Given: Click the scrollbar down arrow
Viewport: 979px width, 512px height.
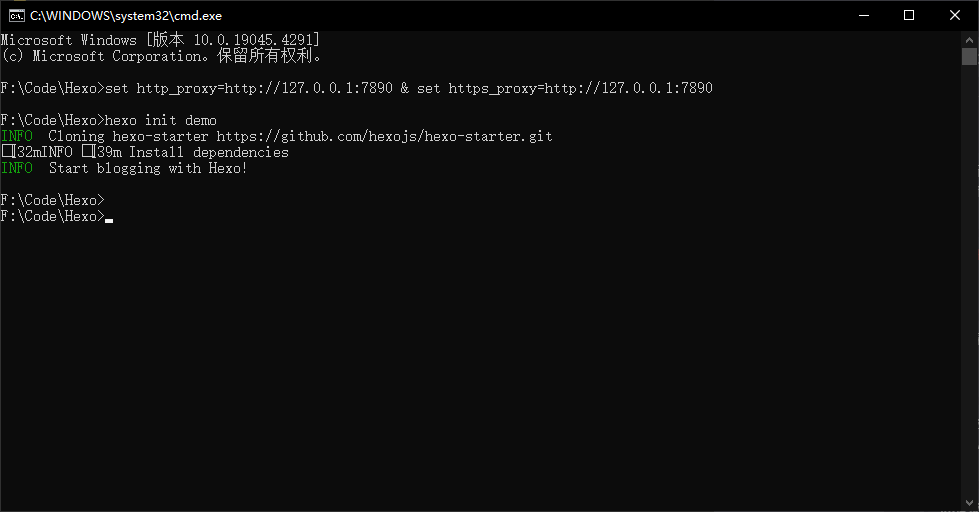Looking at the screenshot, I should pos(970,503).
